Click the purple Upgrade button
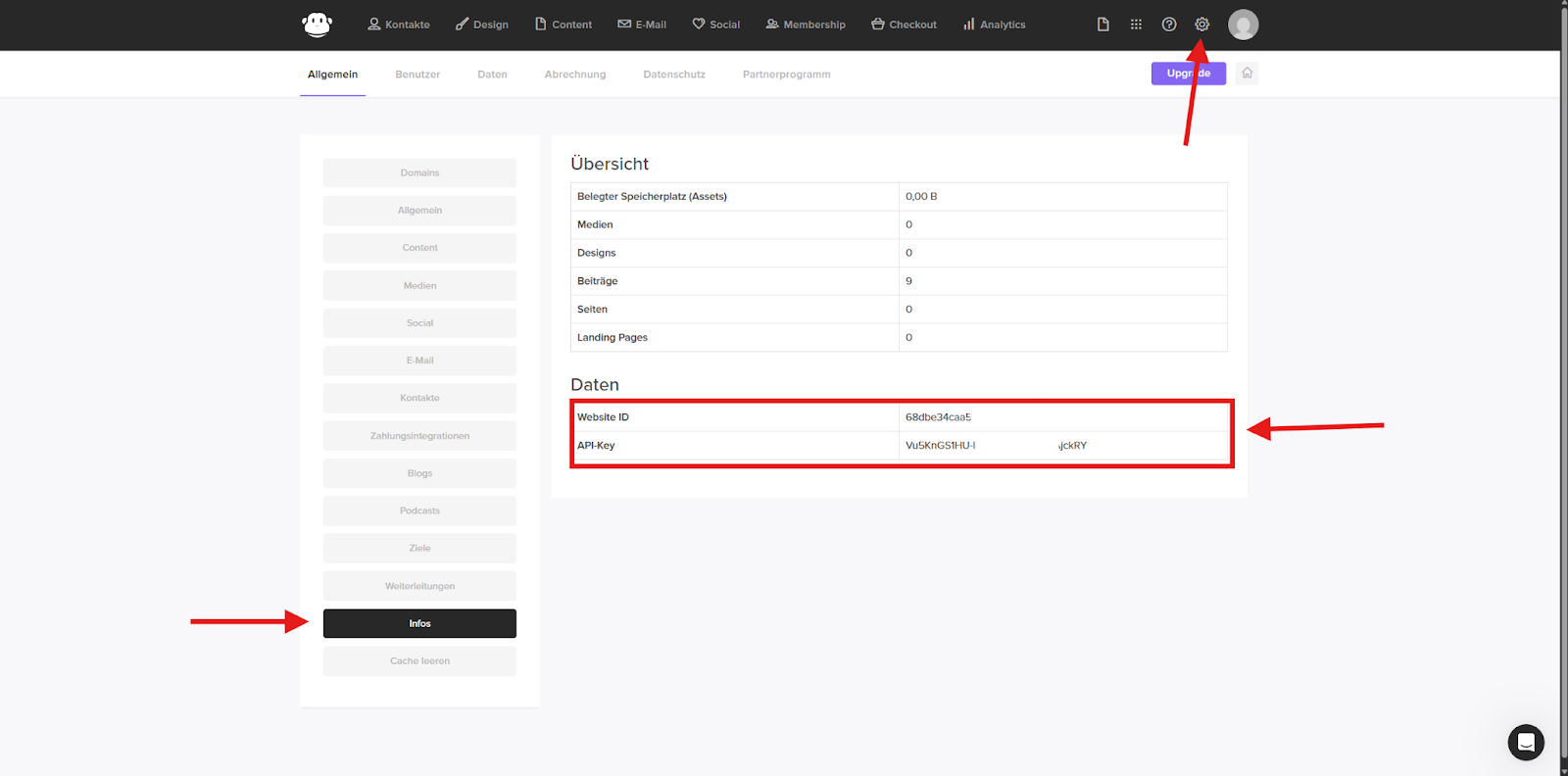The width and height of the screenshot is (1568, 776). tap(1188, 73)
